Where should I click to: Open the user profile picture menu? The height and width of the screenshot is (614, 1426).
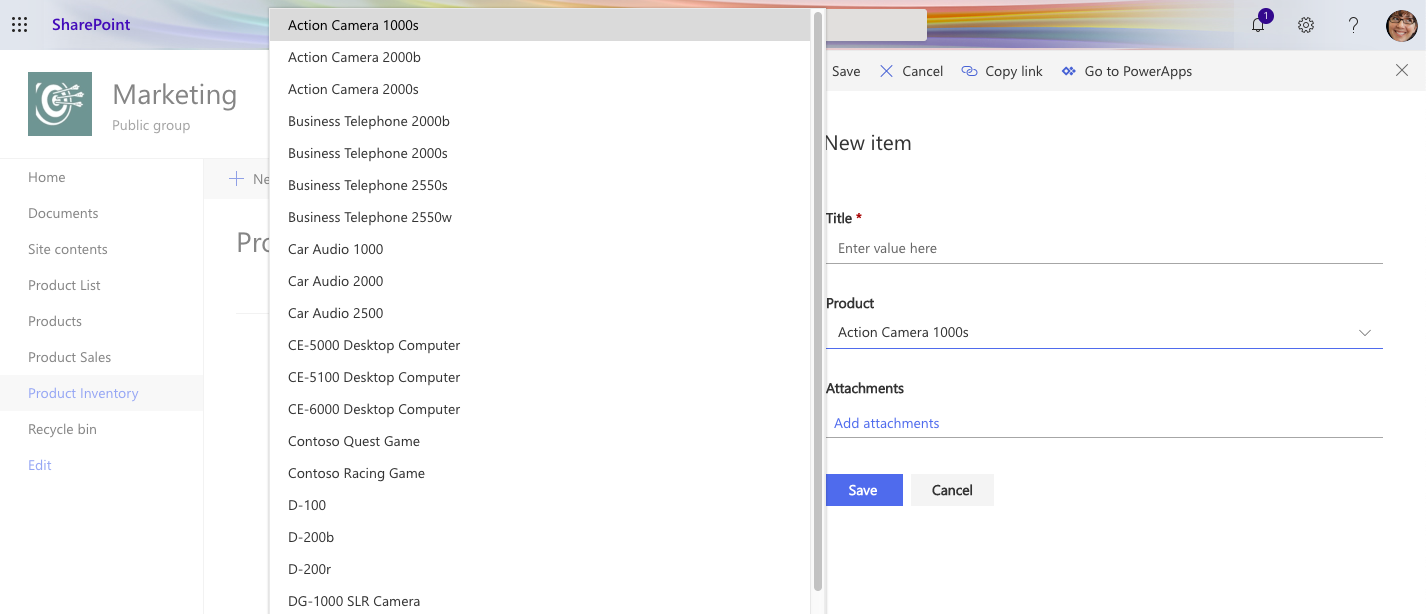1401,26
